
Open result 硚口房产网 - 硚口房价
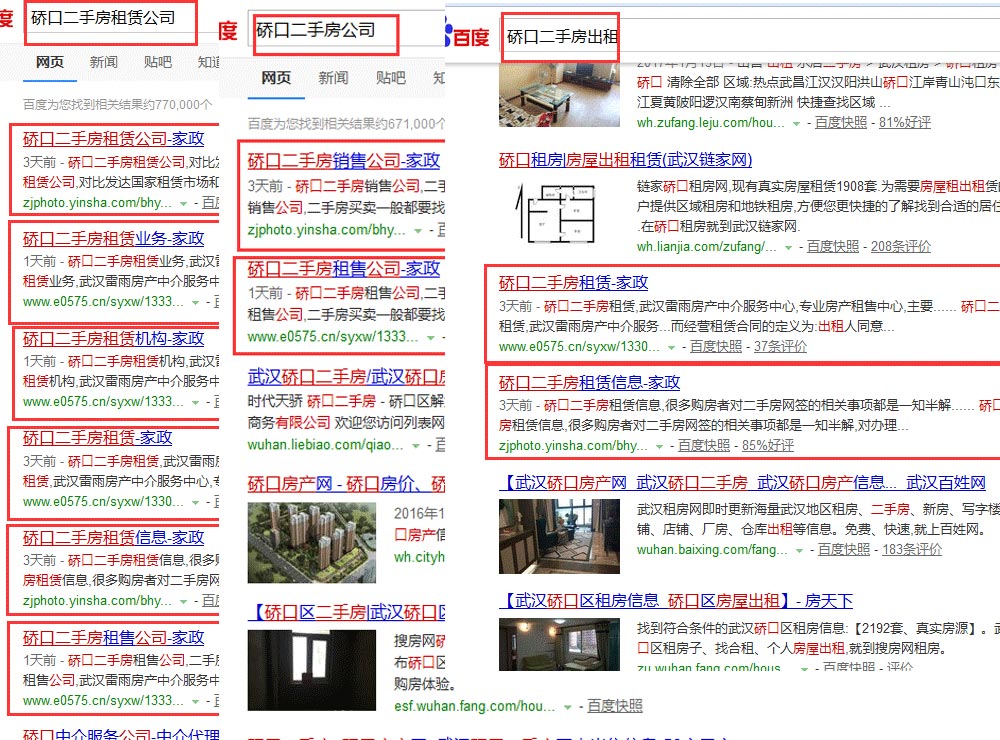346,484
